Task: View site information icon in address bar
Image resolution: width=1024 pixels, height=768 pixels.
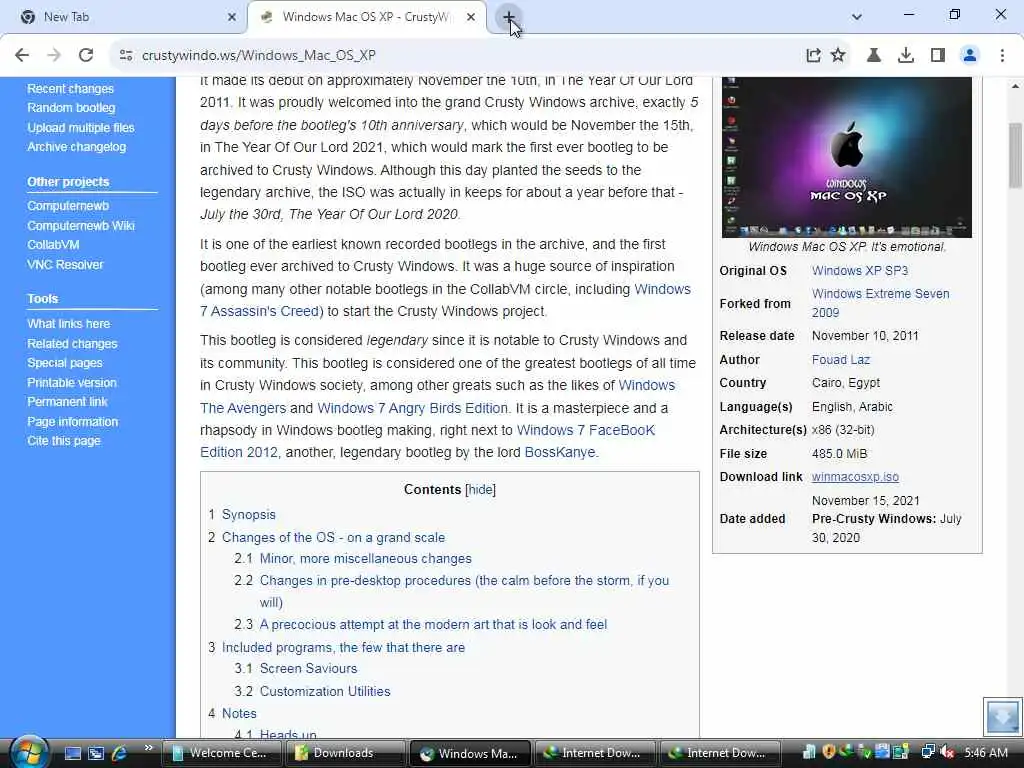Action: tap(126, 56)
